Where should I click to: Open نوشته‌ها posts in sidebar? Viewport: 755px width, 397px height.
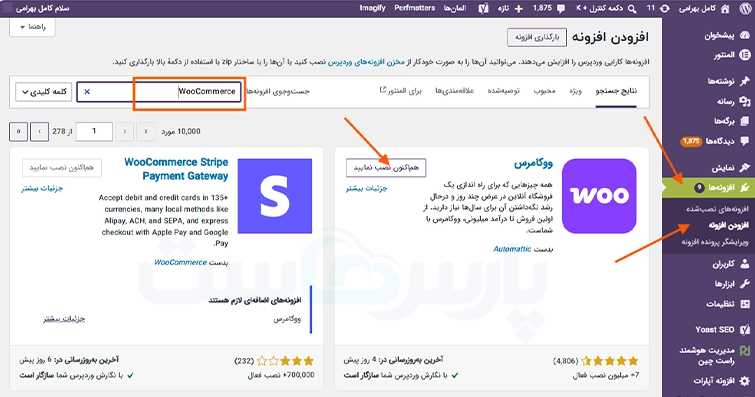pos(729,81)
